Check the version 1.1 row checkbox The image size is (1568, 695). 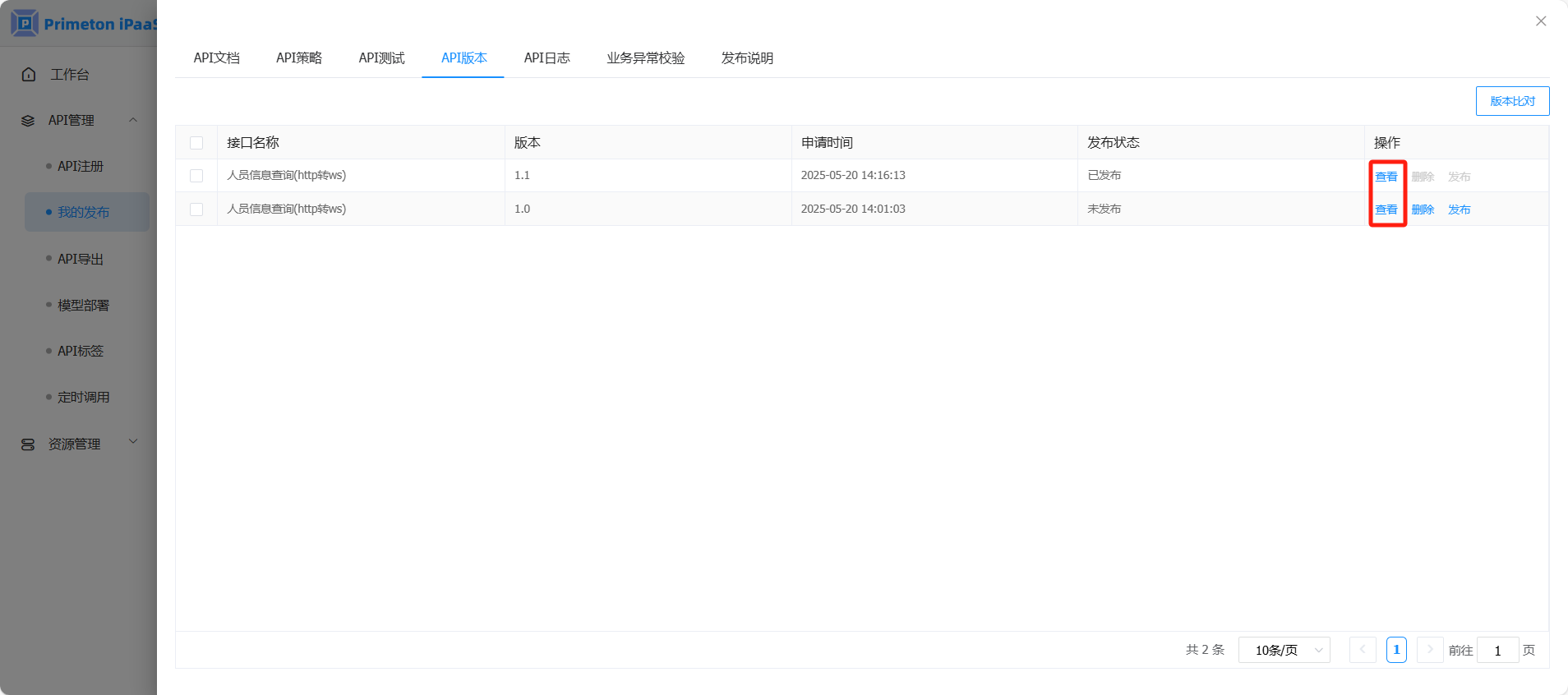click(196, 176)
